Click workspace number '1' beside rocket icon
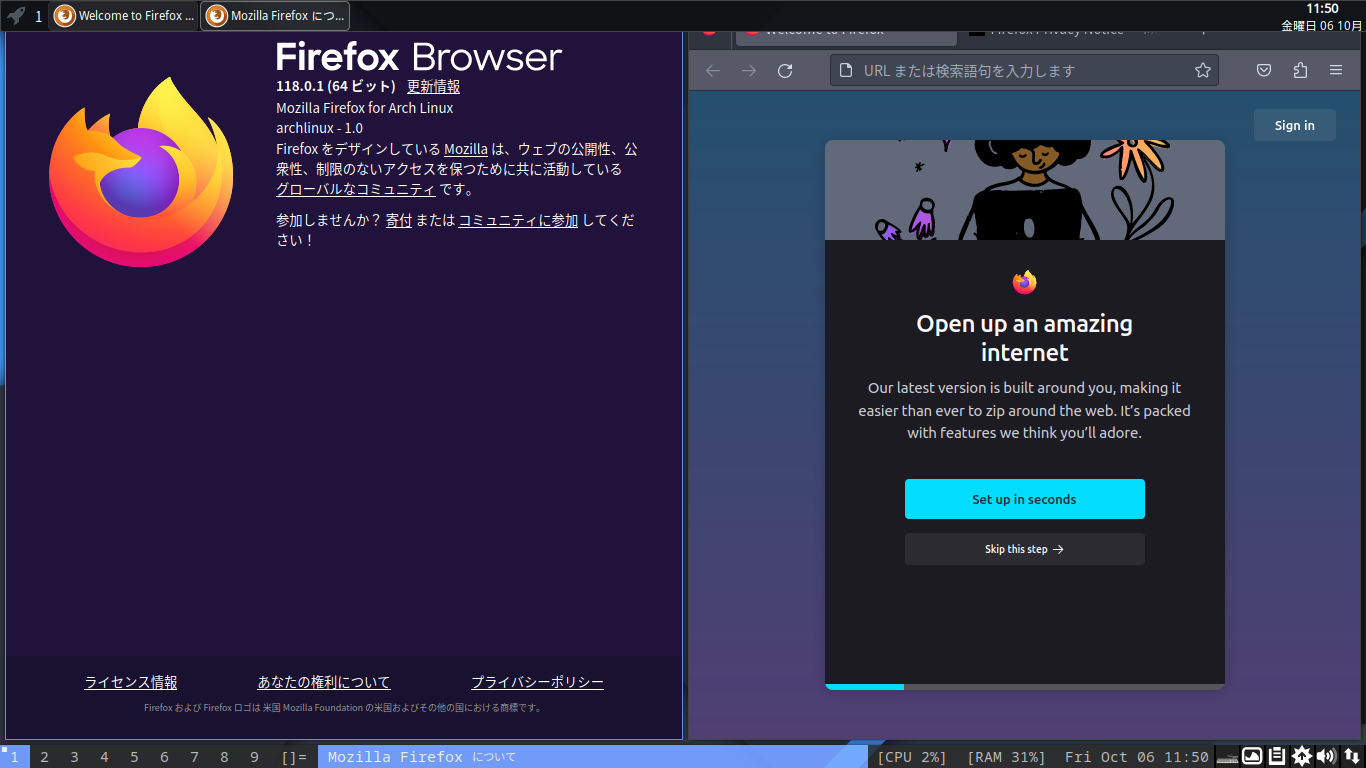The width and height of the screenshot is (1366, 768). click(39, 16)
